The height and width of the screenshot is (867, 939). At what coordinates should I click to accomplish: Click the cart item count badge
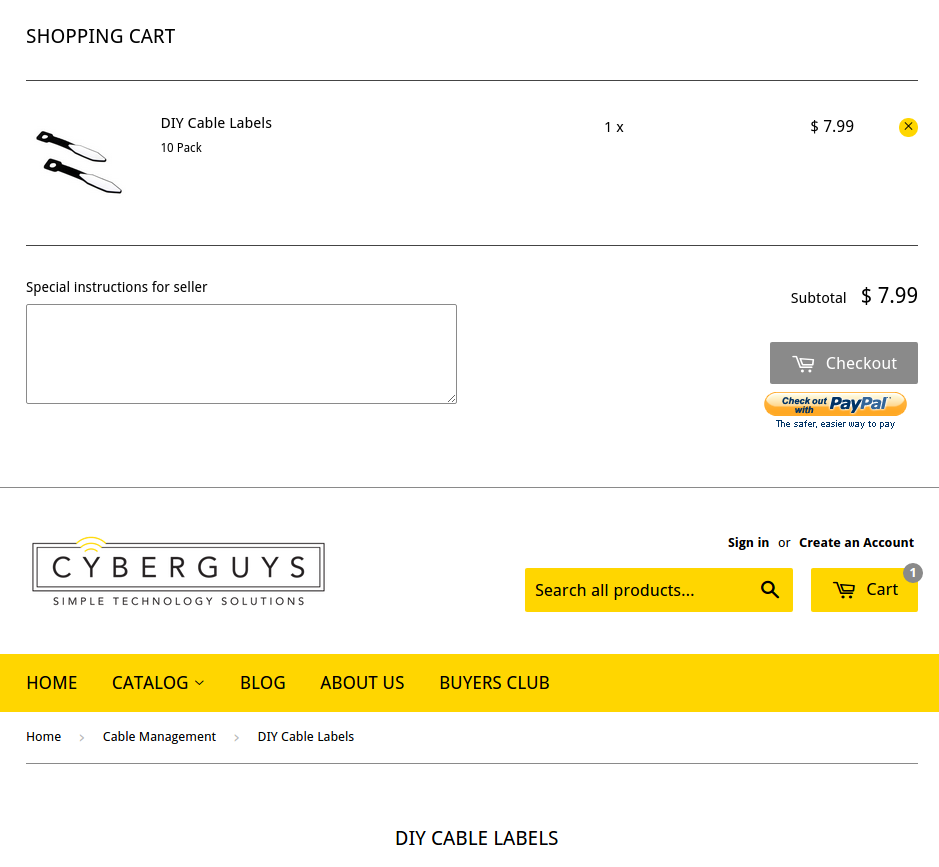coord(912,573)
